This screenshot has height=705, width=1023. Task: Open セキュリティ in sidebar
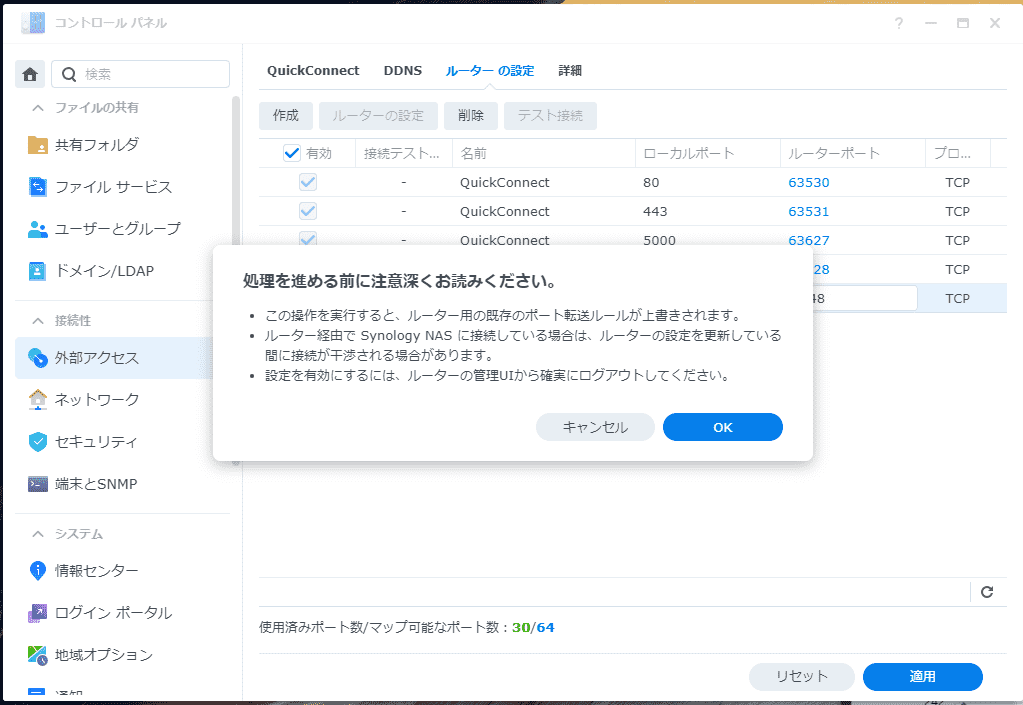[114, 442]
